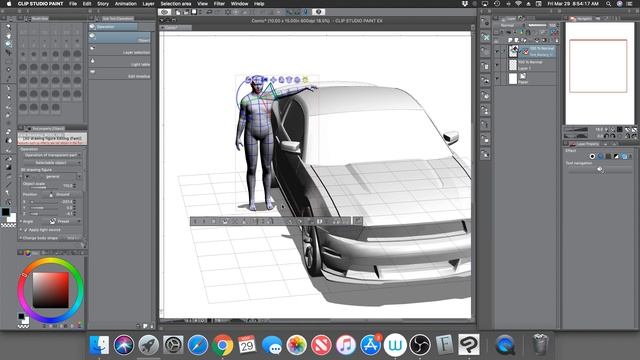Hide the 3D figure layer eye

tap(497, 51)
